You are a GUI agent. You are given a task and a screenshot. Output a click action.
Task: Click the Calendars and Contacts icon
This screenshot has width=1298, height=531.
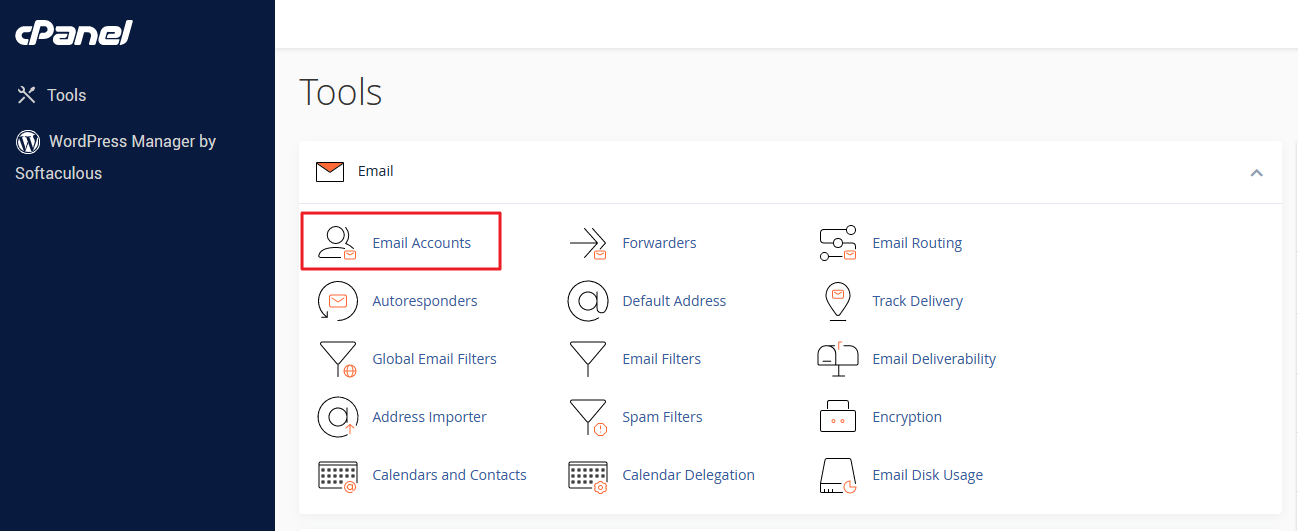click(x=337, y=475)
